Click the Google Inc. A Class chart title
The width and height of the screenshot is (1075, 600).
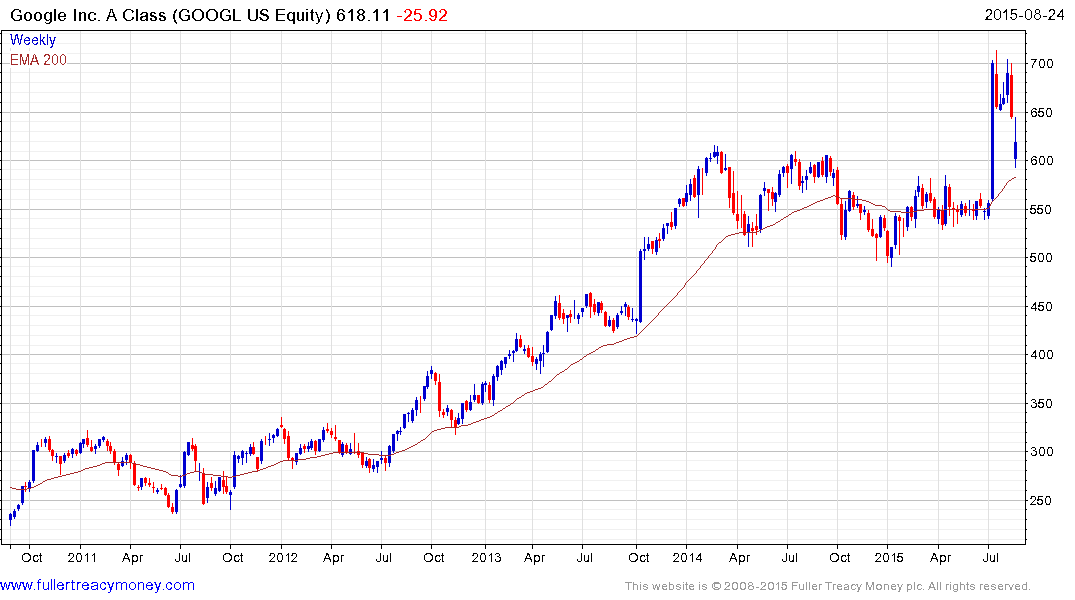click(170, 15)
